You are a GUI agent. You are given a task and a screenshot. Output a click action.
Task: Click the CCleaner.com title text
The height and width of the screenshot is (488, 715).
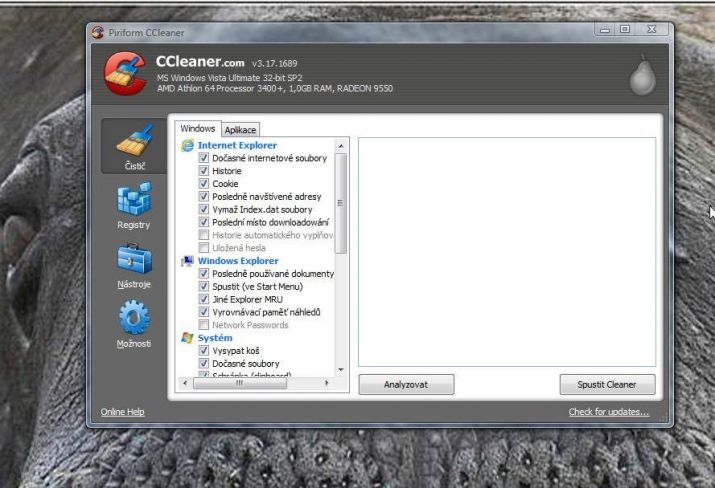point(200,61)
